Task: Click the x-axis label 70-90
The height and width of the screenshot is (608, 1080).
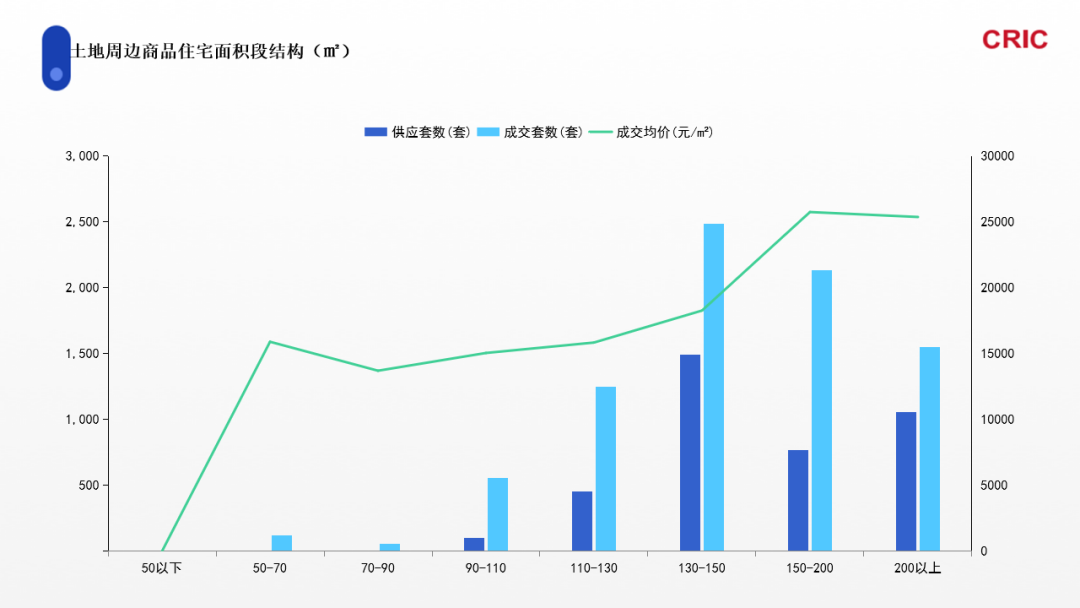Action: point(378,568)
